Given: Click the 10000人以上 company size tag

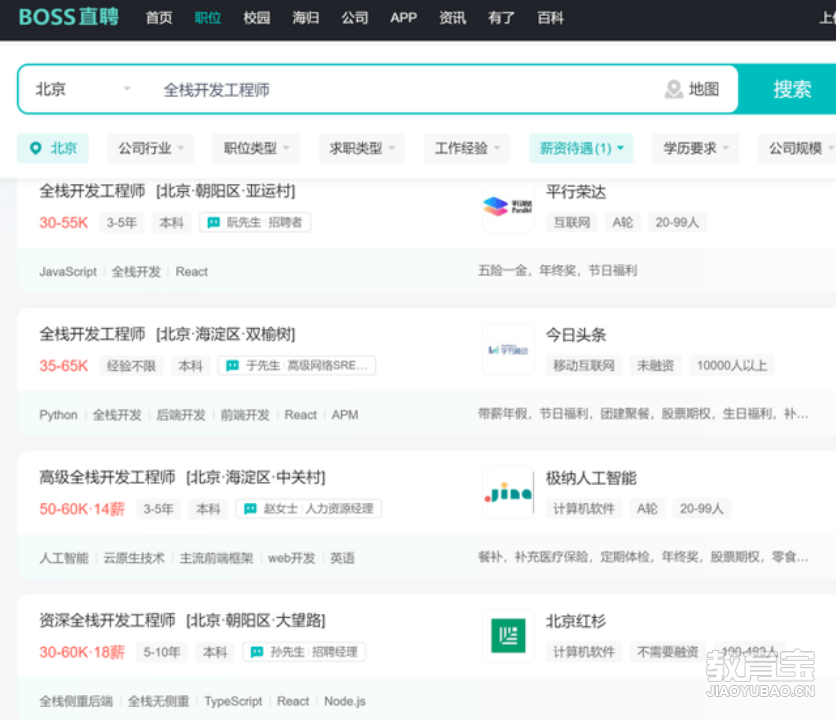Looking at the screenshot, I should click(x=732, y=365).
